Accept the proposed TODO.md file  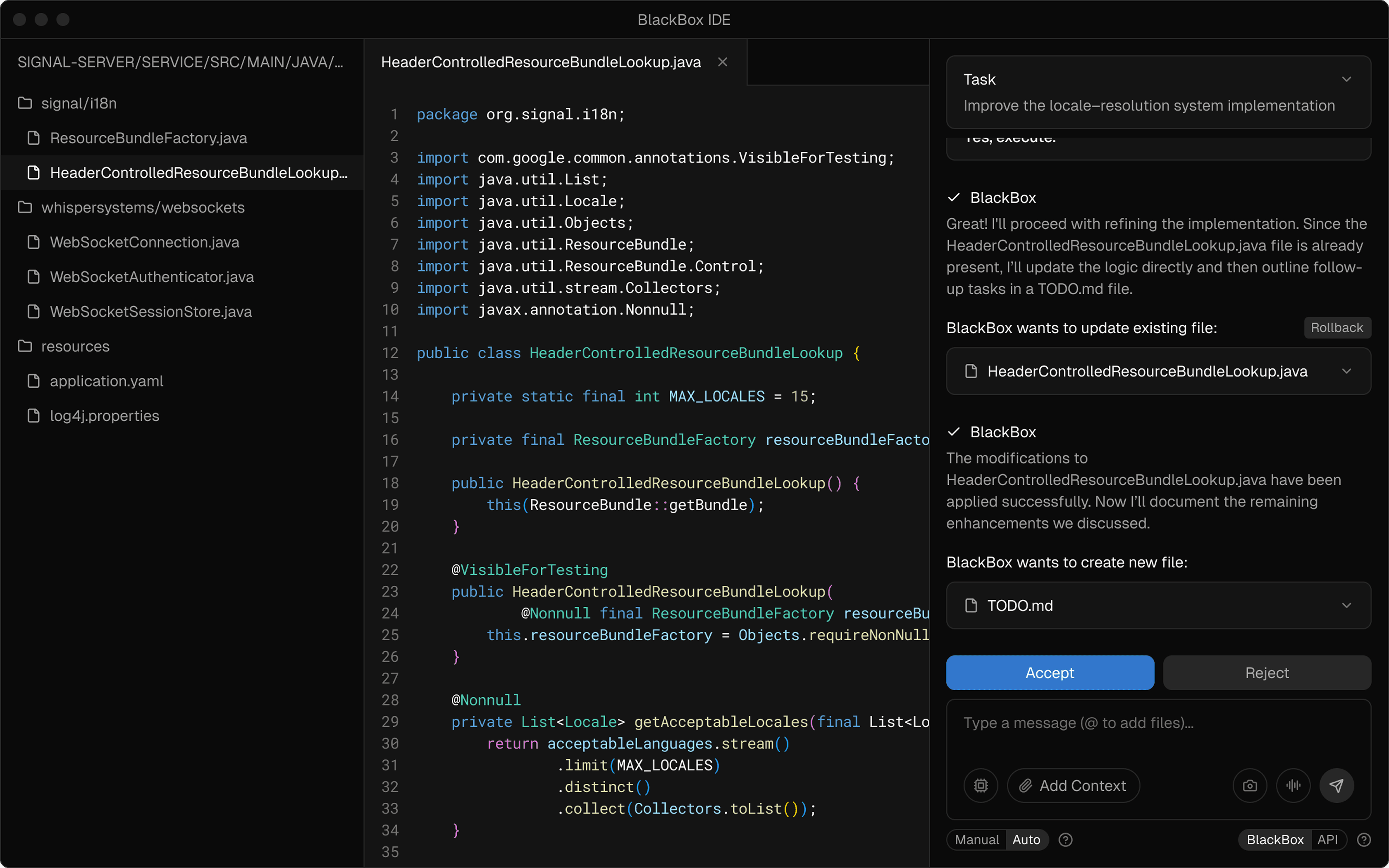(1049, 673)
